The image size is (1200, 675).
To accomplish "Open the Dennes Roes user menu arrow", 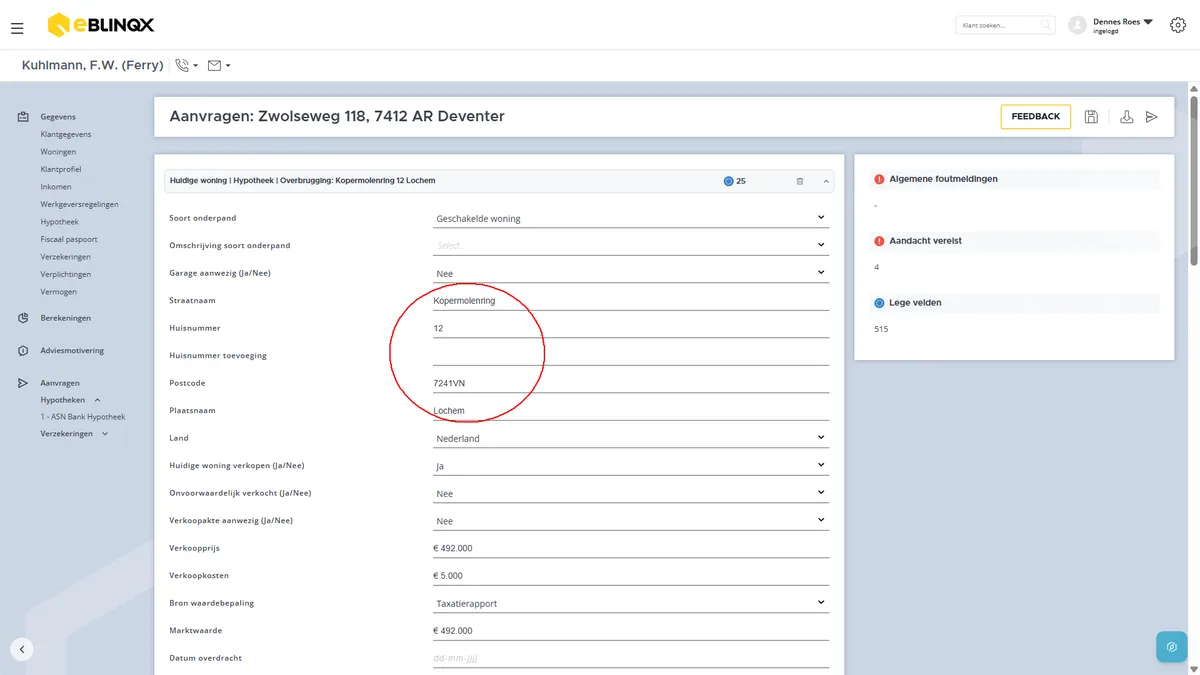I will [x=1148, y=21].
